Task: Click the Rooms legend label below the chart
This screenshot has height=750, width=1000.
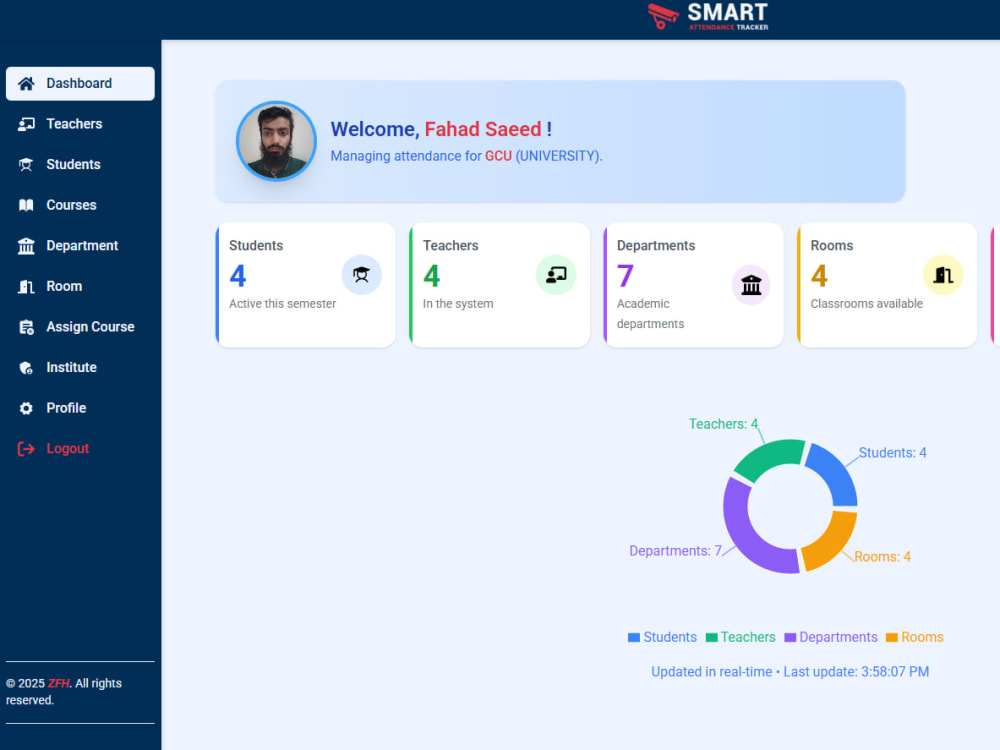Action: 922,638
